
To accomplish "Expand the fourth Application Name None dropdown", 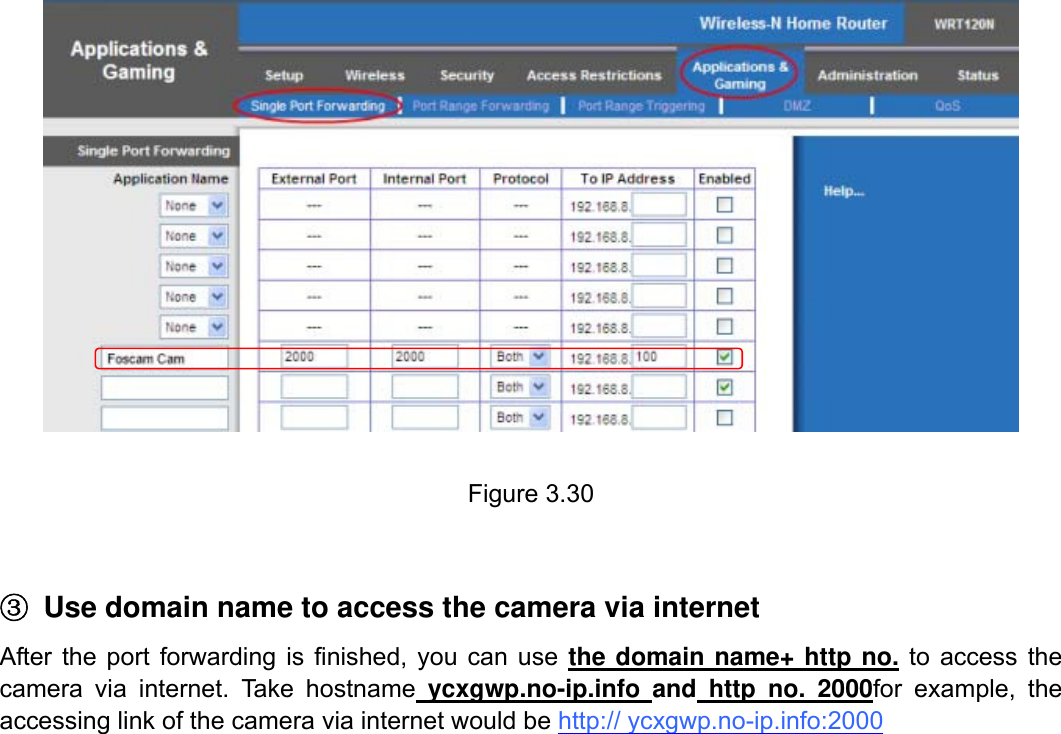I will click(x=194, y=297).
